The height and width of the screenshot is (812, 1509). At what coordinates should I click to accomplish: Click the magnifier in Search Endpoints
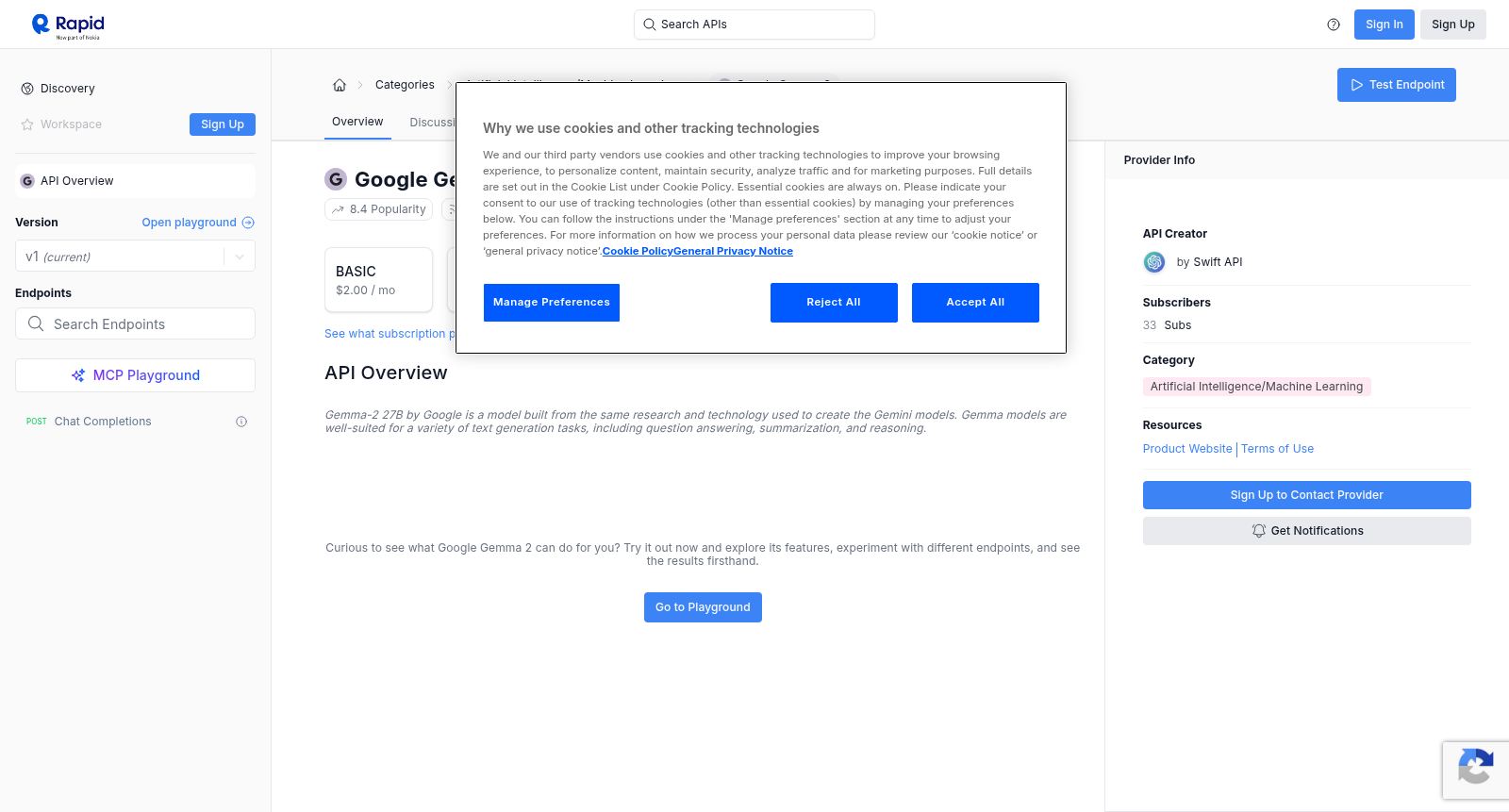36,323
